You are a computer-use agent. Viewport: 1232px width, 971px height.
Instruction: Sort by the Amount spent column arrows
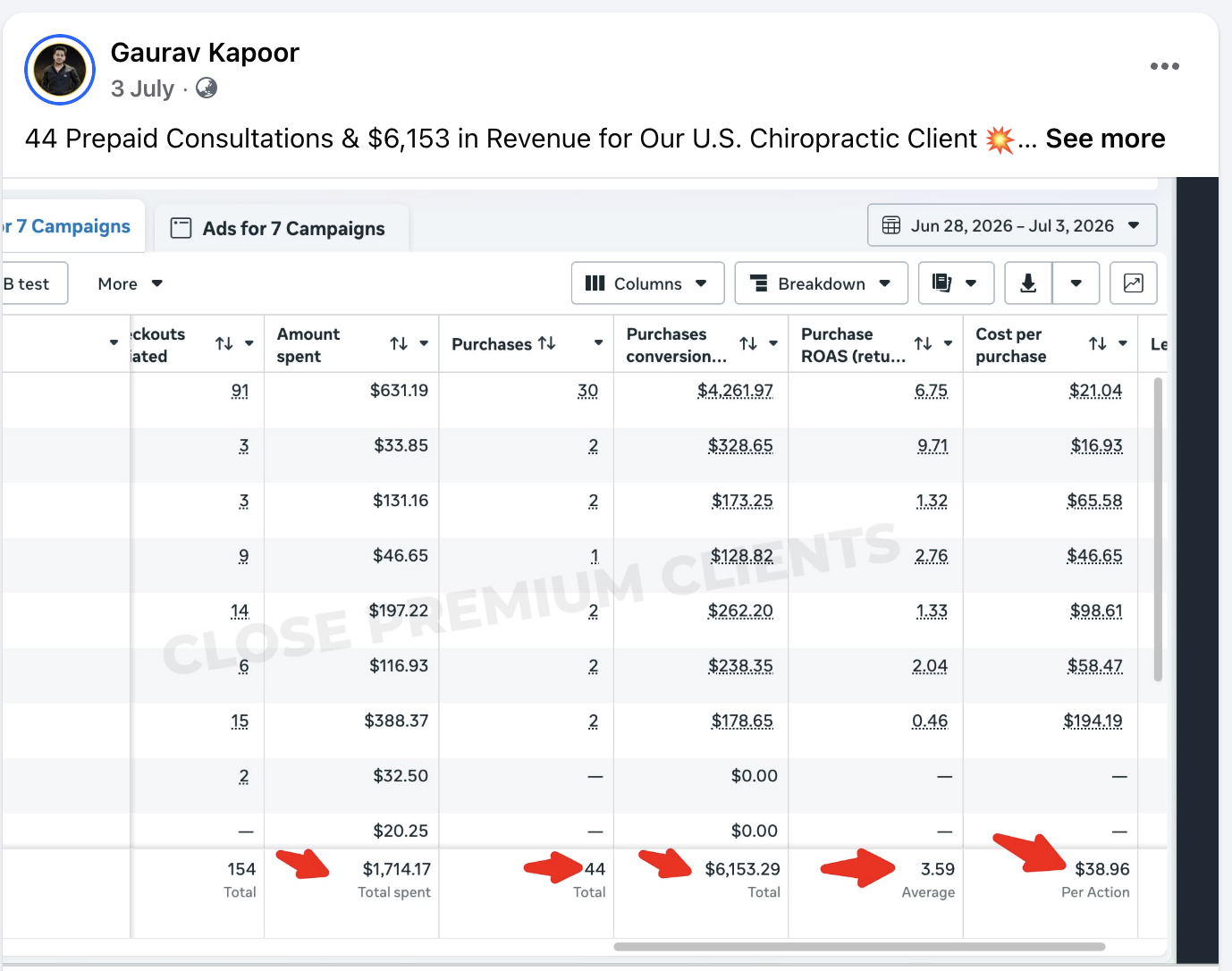(x=399, y=343)
